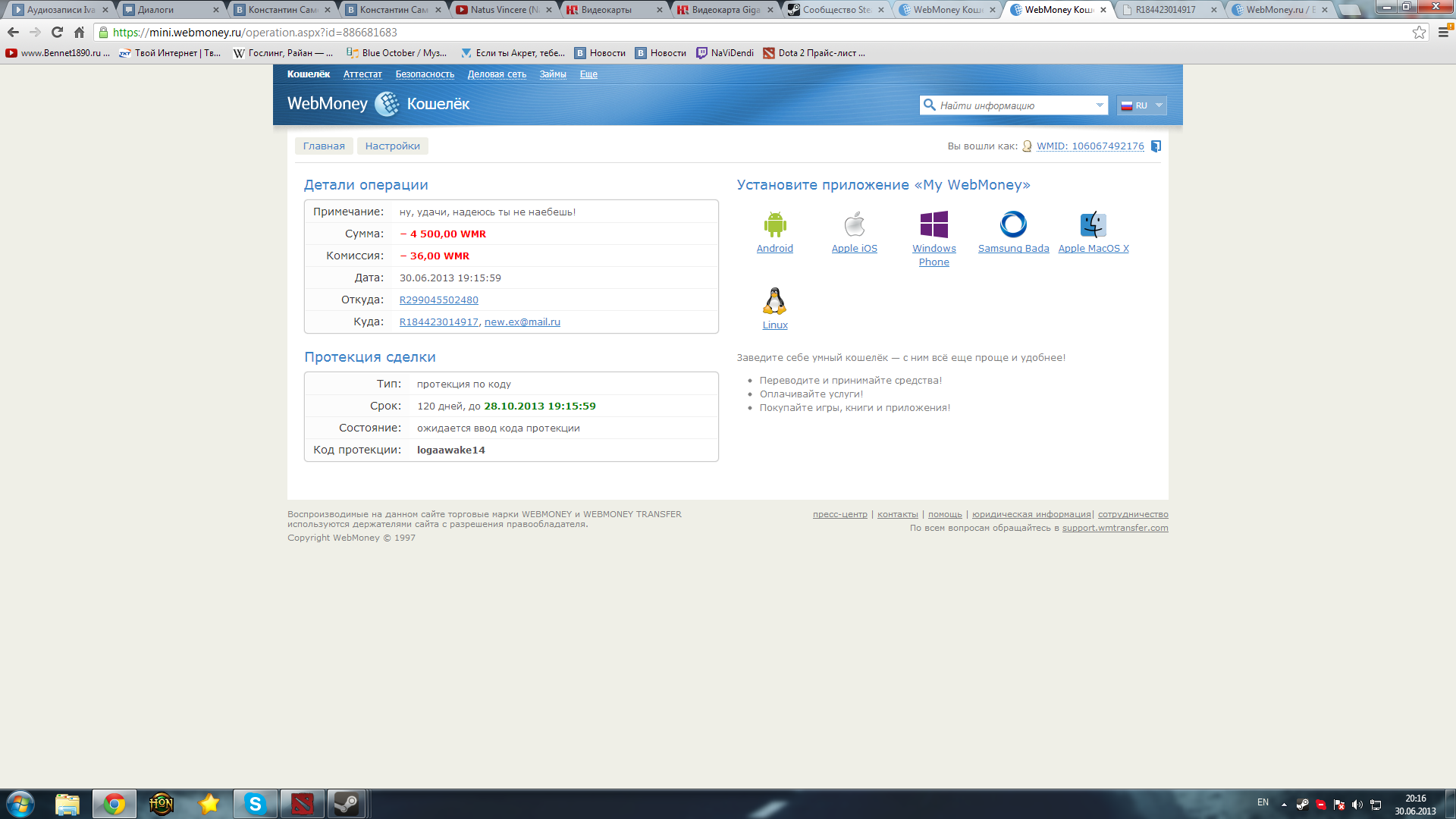This screenshot has height=819, width=1456.
Task: Click the WebMoney globe logo
Action: [x=387, y=104]
